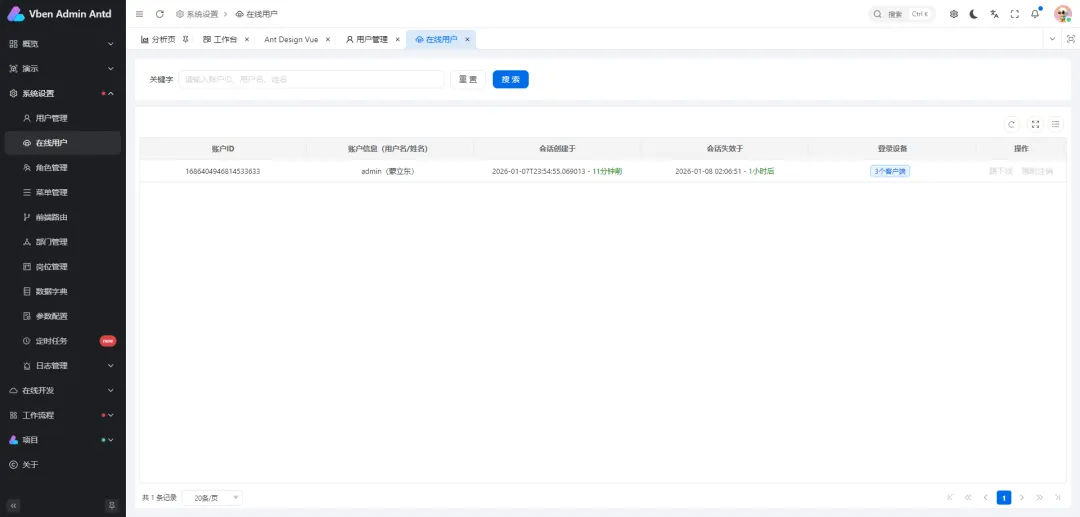Viewport: 1080px width, 517px height.
Task: Close the 用户管理 tab
Action: click(x=397, y=39)
